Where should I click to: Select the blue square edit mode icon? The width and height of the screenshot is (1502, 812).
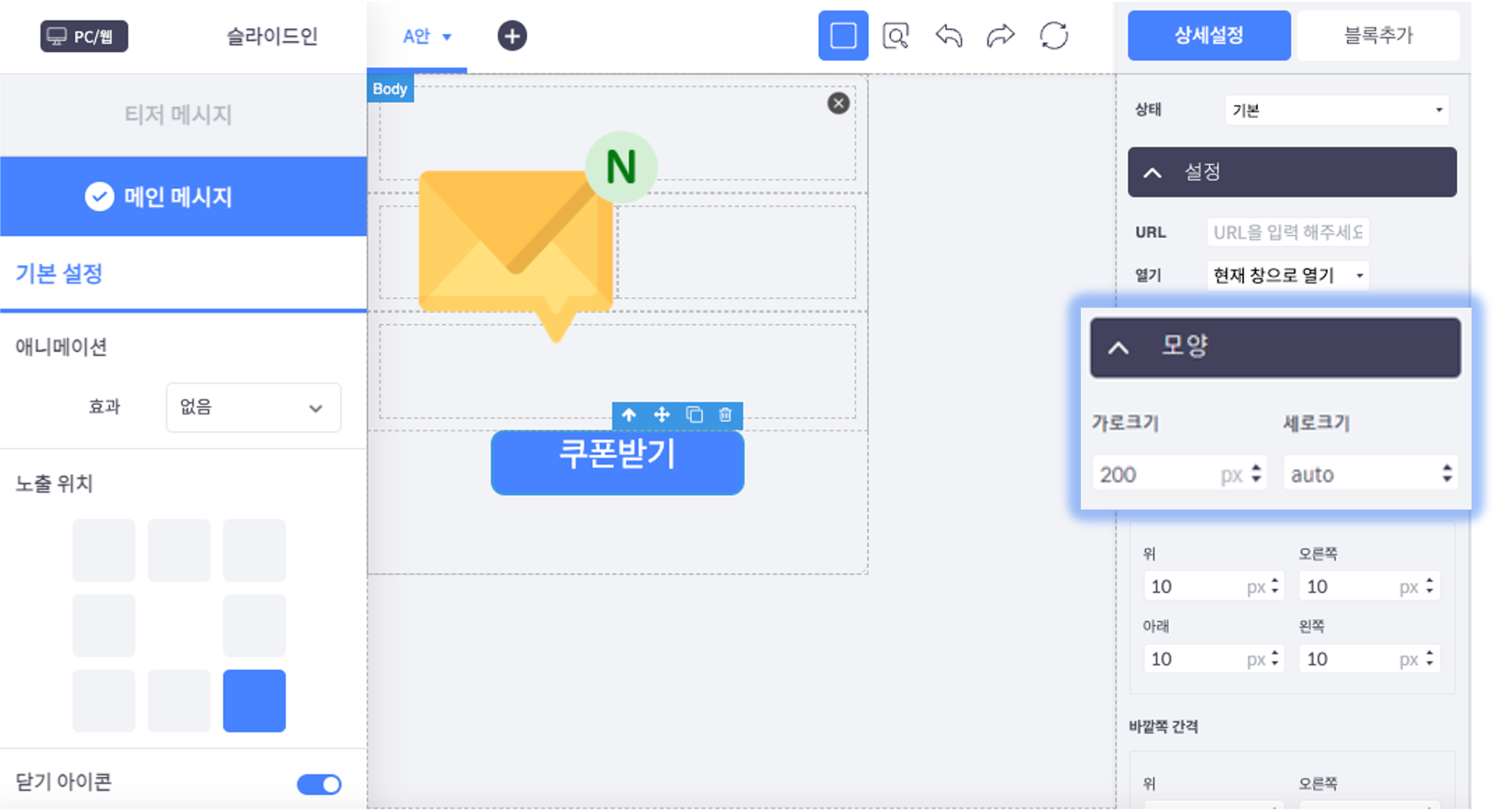click(x=843, y=36)
